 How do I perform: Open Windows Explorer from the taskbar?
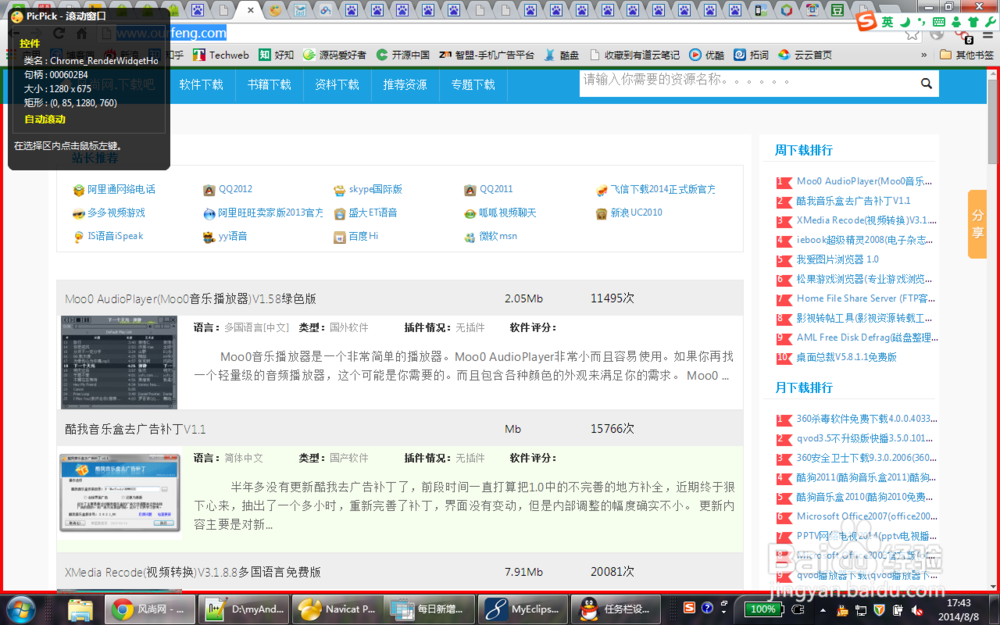tap(80, 610)
